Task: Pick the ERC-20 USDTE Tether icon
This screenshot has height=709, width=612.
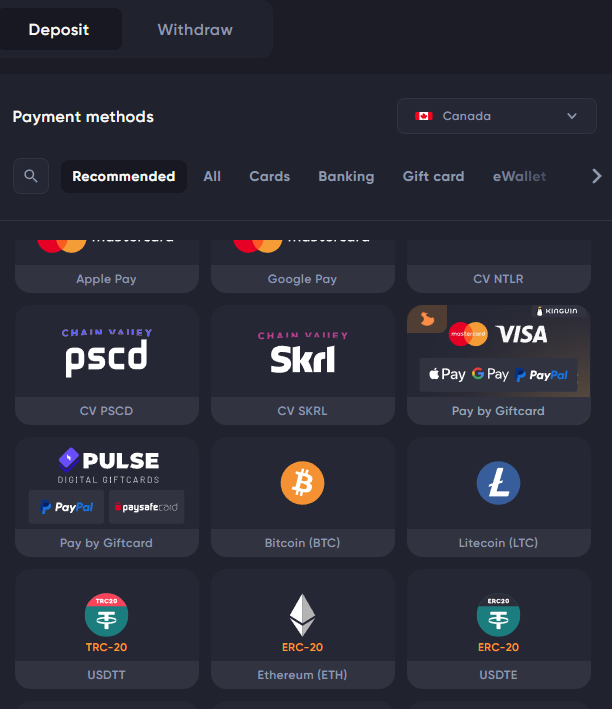Action: click(x=498, y=615)
